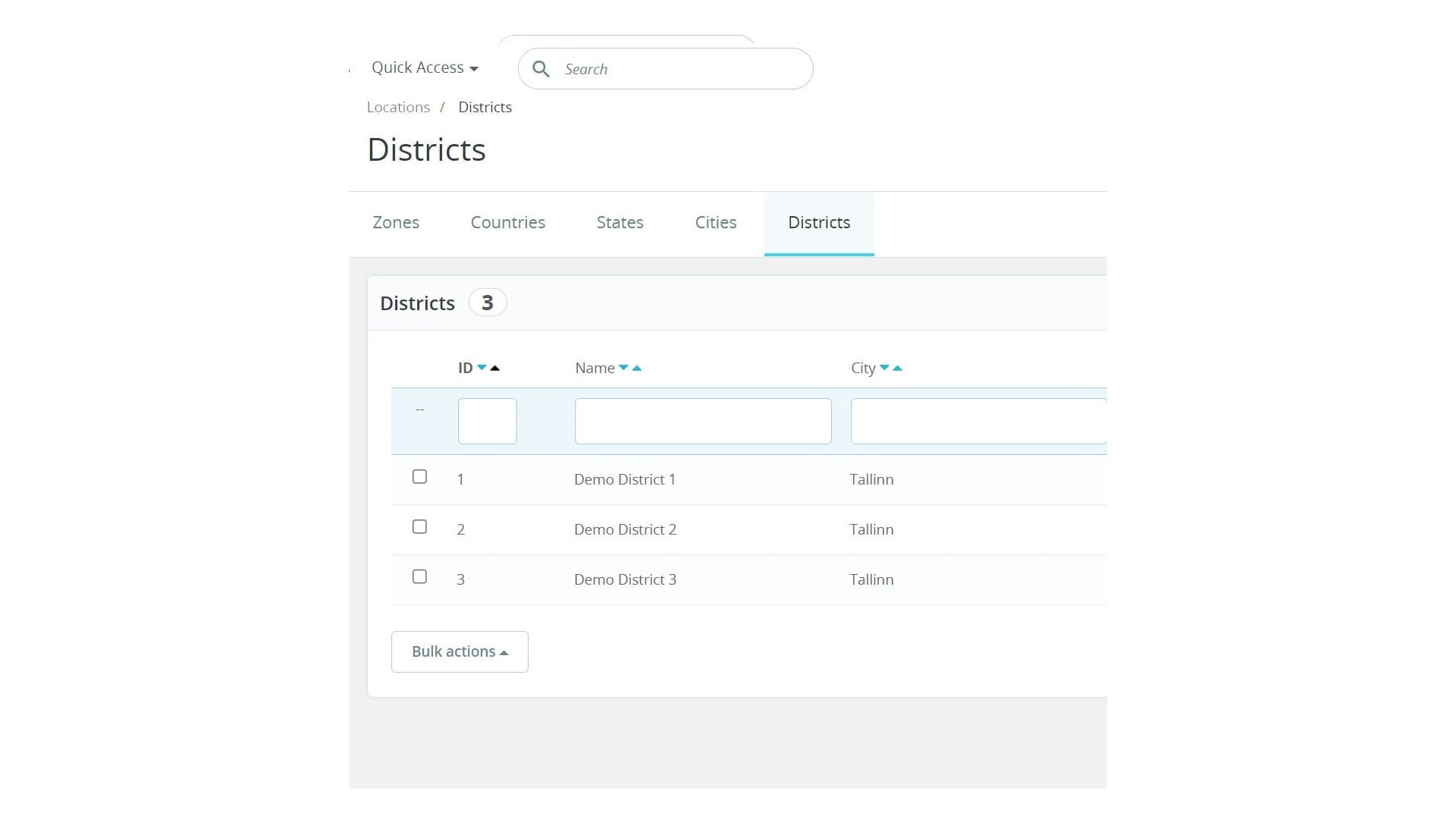
Task: Click the Name filter input box
Action: [702, 421]
